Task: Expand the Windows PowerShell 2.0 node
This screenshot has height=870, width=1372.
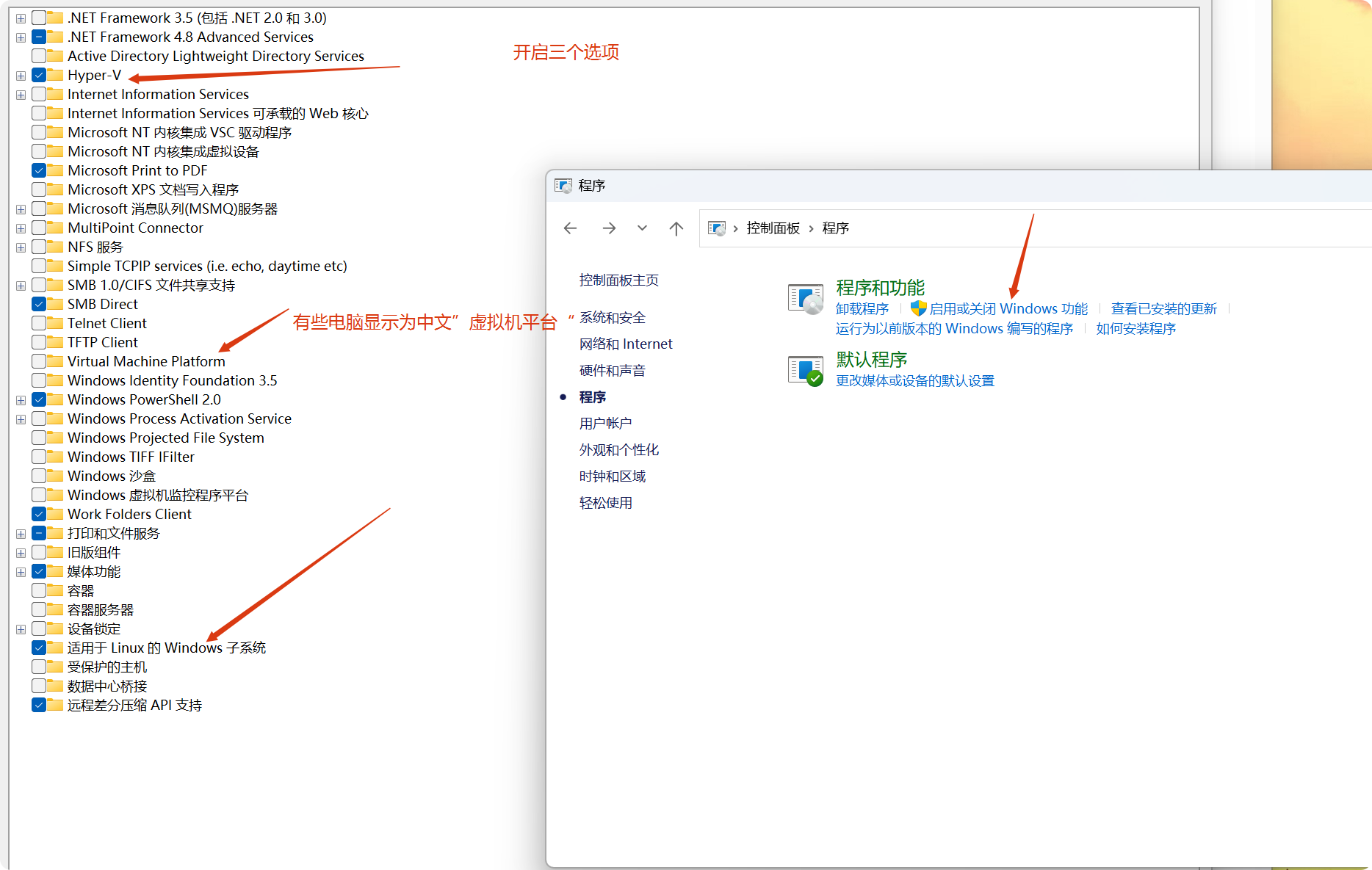Action: point(21,400)
